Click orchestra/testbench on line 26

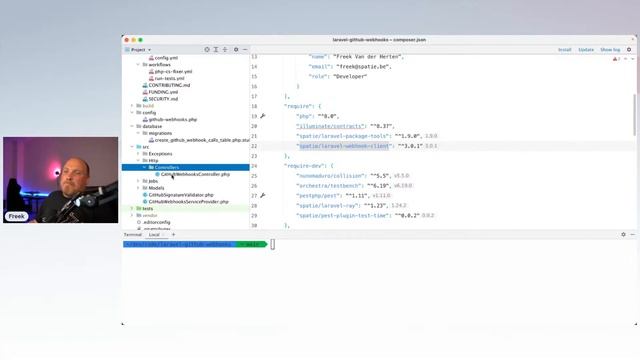coord(329,186)
